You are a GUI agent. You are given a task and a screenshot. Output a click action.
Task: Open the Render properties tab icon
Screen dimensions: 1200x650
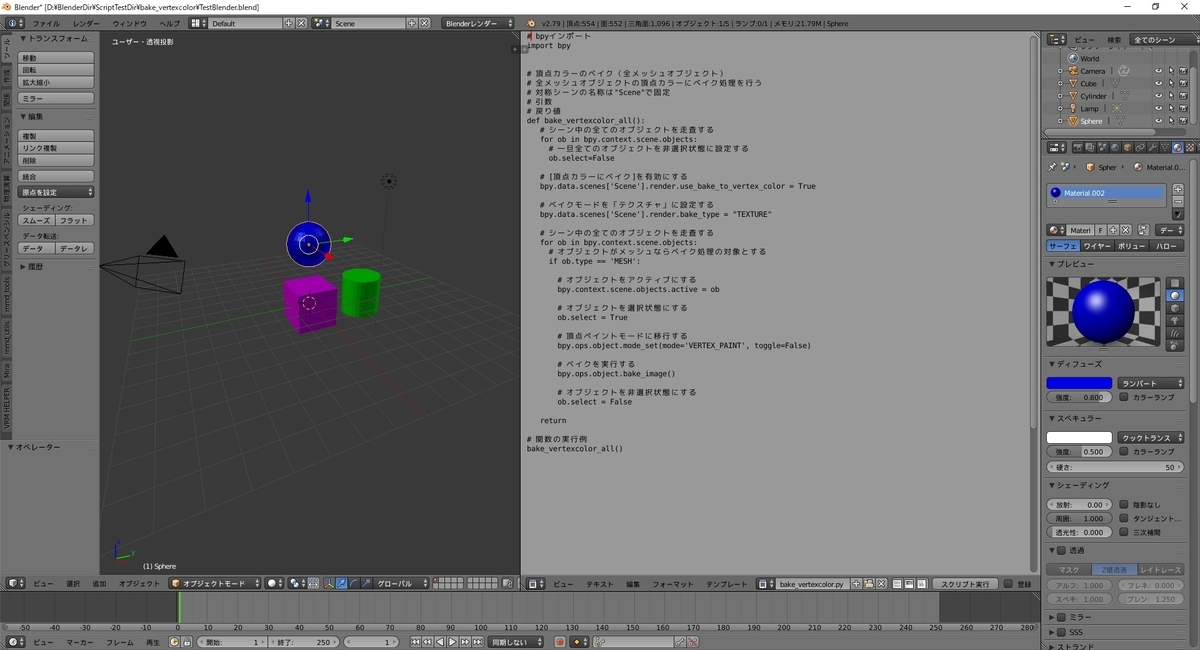tap(1078, 147)
